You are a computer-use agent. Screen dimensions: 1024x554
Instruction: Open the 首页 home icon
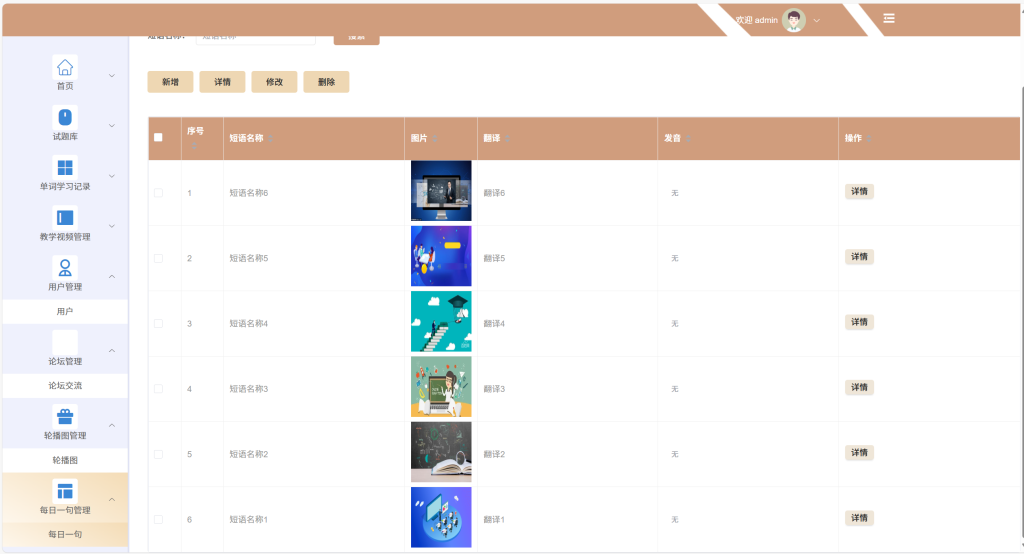click(65, 67)
